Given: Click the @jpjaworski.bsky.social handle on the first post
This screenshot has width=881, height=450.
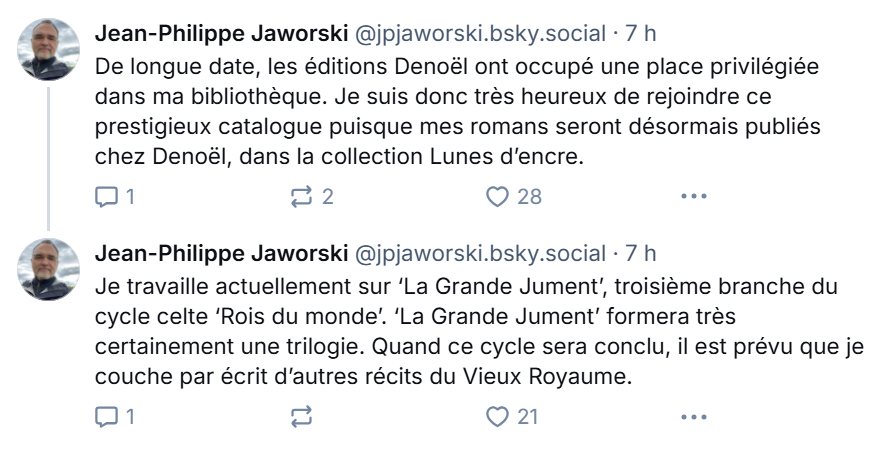Looking at the screenshot, I should tap(481, 34).
